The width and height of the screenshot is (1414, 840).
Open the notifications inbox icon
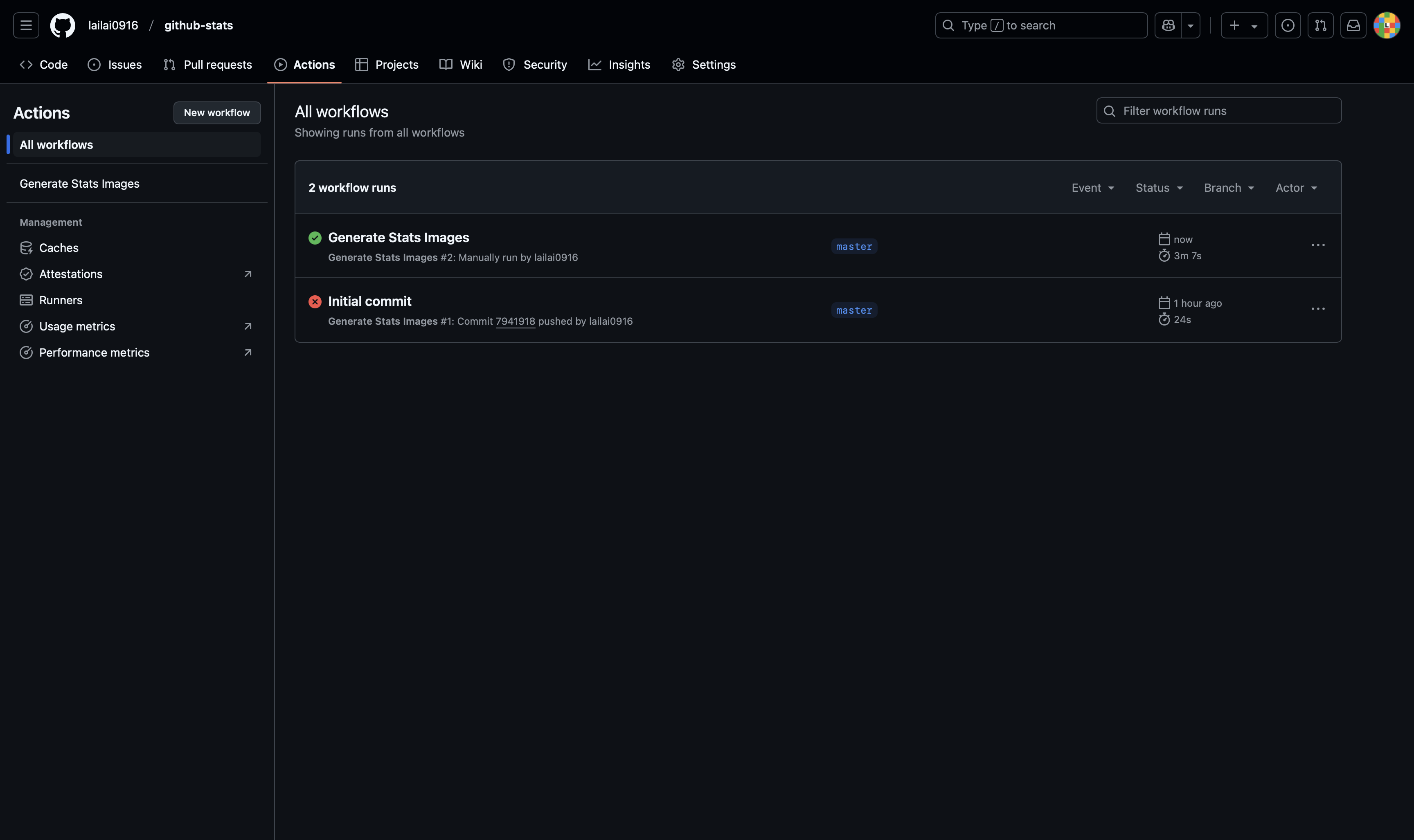click(x=1353, y=25)
